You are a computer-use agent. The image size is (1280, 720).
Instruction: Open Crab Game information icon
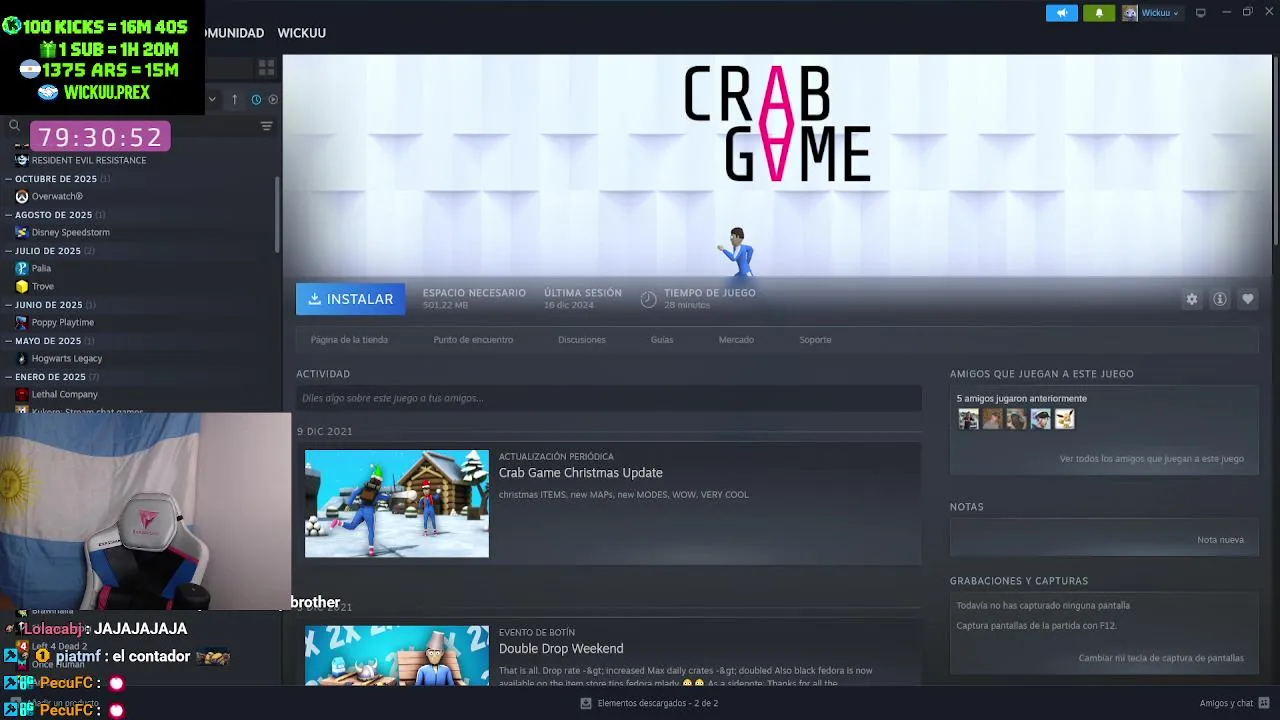tap(1219, 299)
